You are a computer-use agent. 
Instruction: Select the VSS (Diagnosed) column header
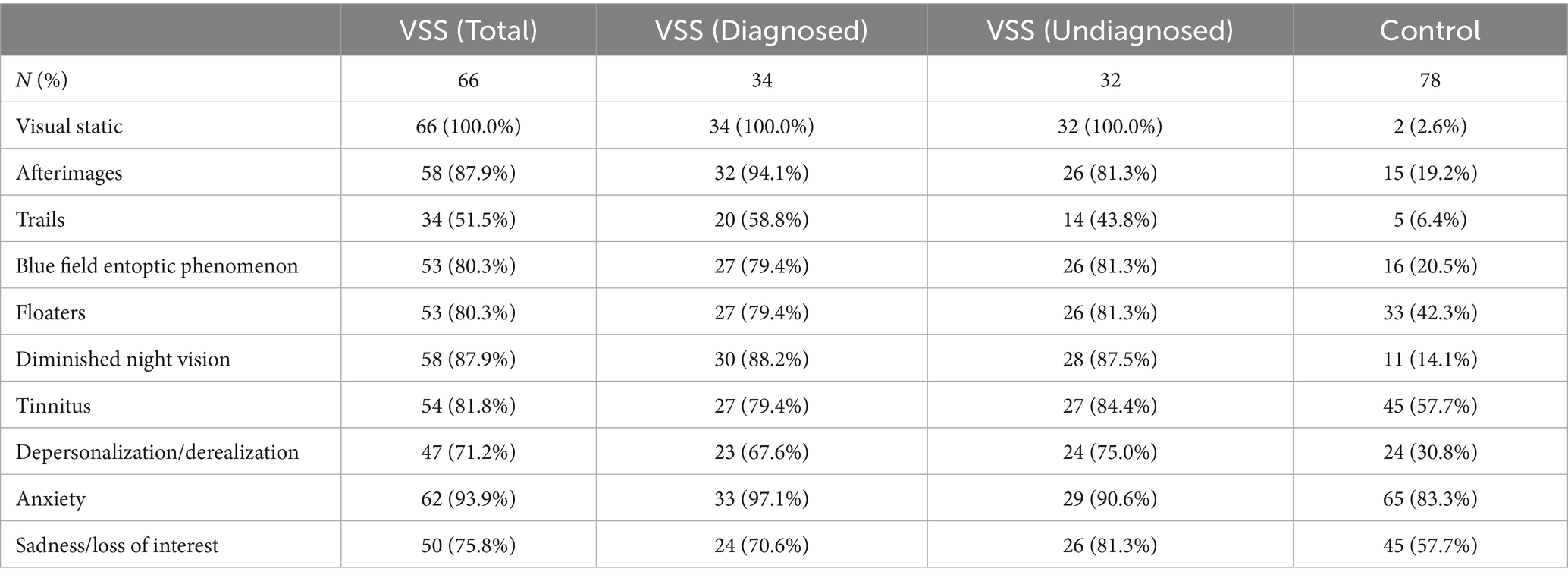tap(761, 30)
